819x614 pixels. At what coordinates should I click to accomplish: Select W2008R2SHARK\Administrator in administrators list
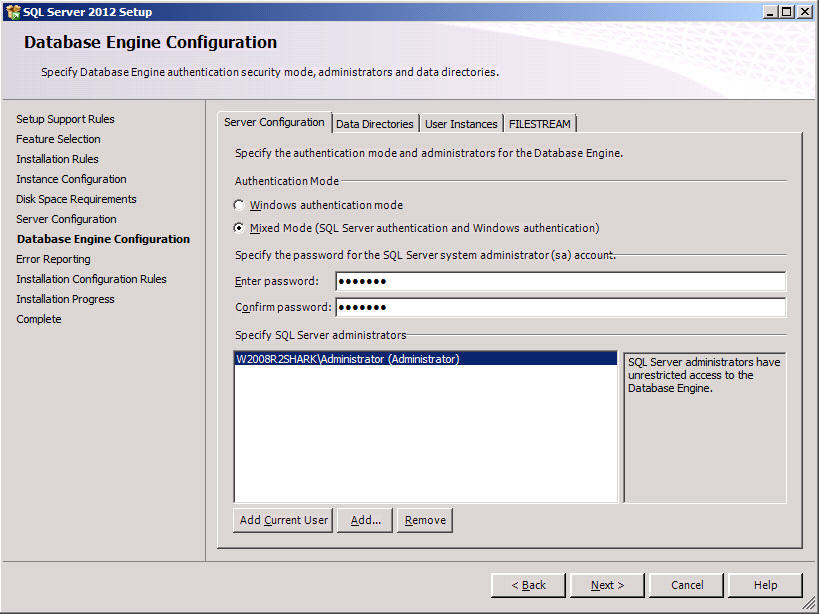point(425,359)
